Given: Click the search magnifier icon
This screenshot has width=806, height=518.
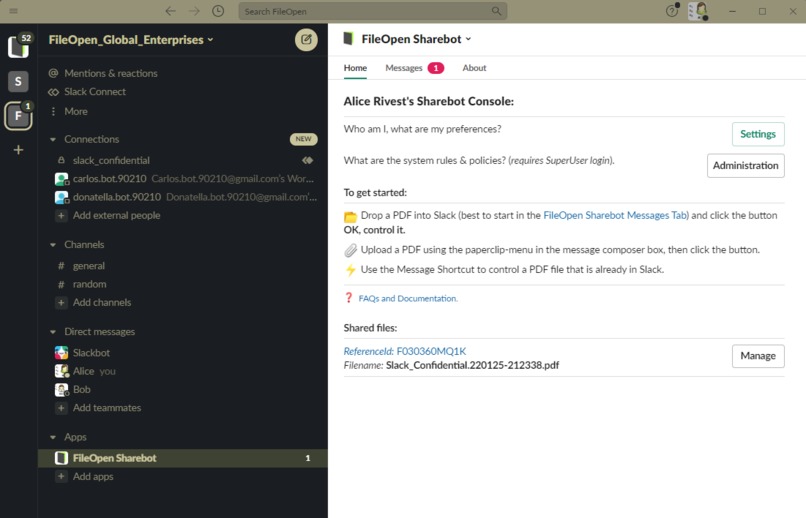Looking at the screenshot, I should [x=496, y=11].
